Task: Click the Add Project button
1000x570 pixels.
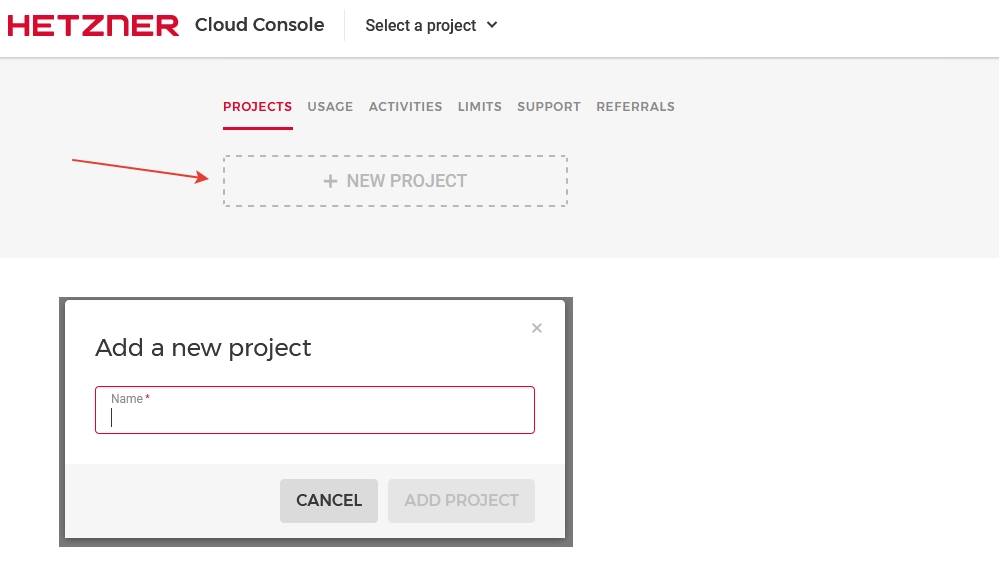Action: coord(461,500)
